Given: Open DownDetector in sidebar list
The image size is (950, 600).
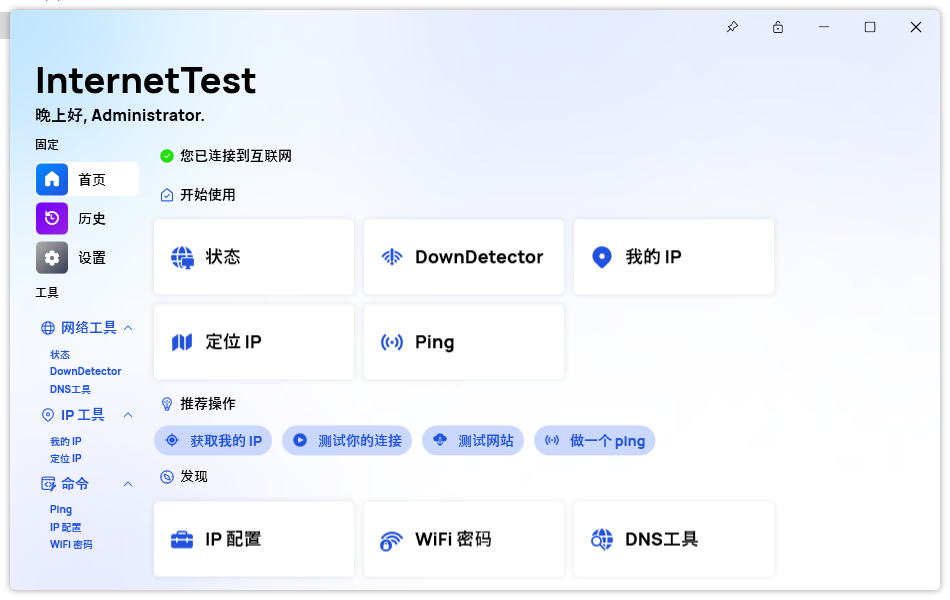Looking at the screenshot, I should [x=85, y=372].
